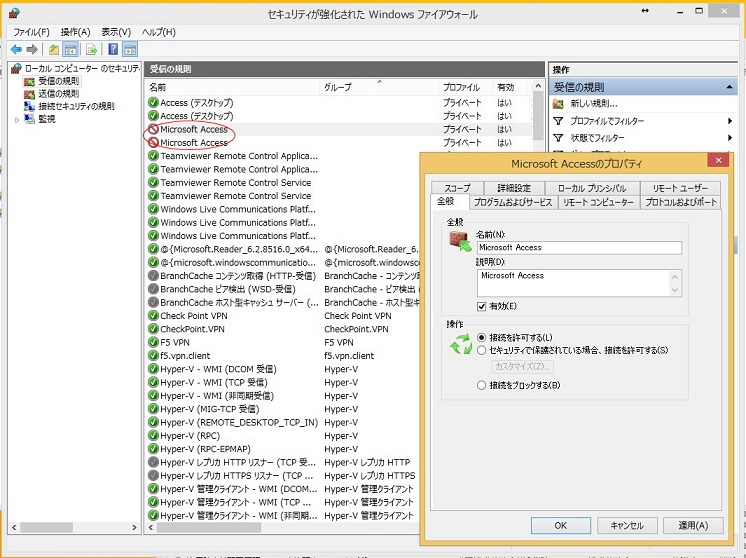Image resolution: width=746 pixels, height=558 pixels.
Task: Open the Help toolbar icon
Action: coord(113,49)
